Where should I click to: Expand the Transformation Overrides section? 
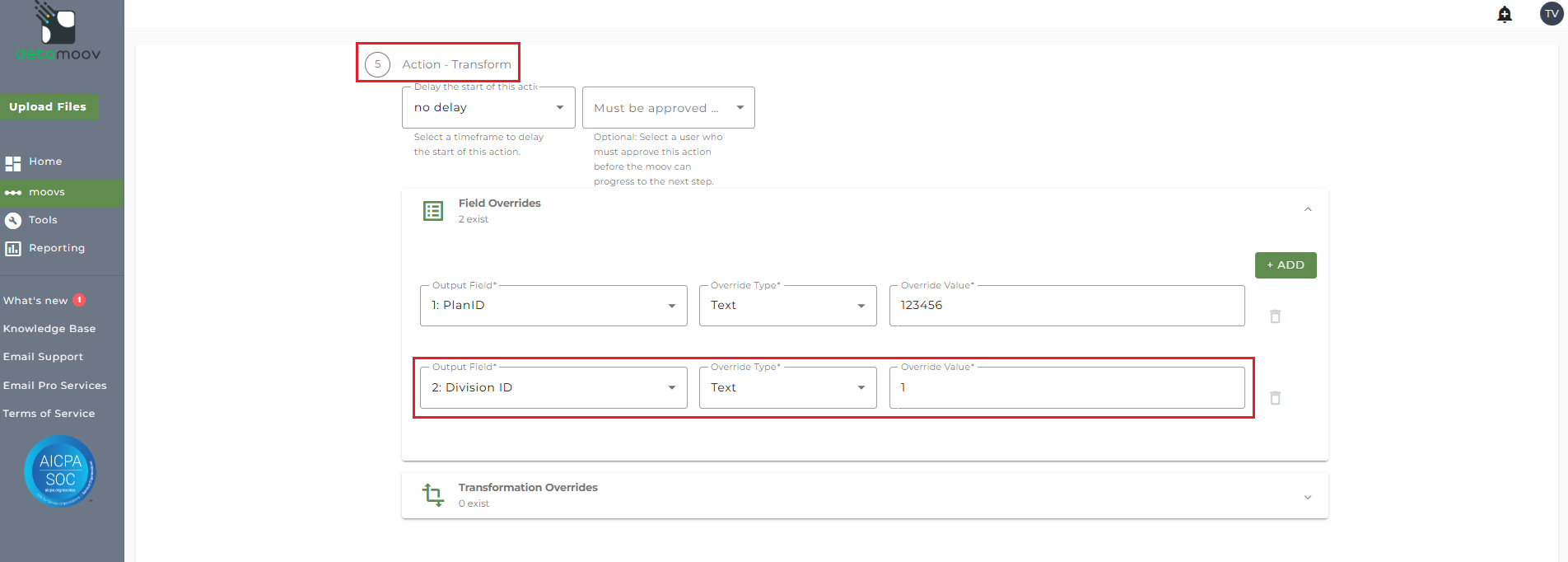coord(1308,497)
